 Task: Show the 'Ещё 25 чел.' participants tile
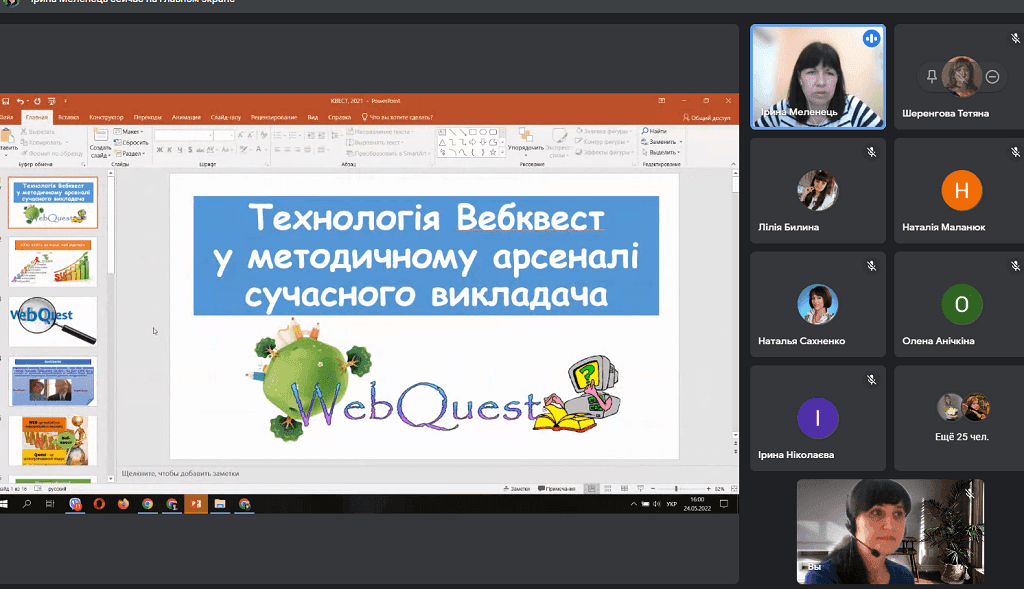(x=961, y=418)
